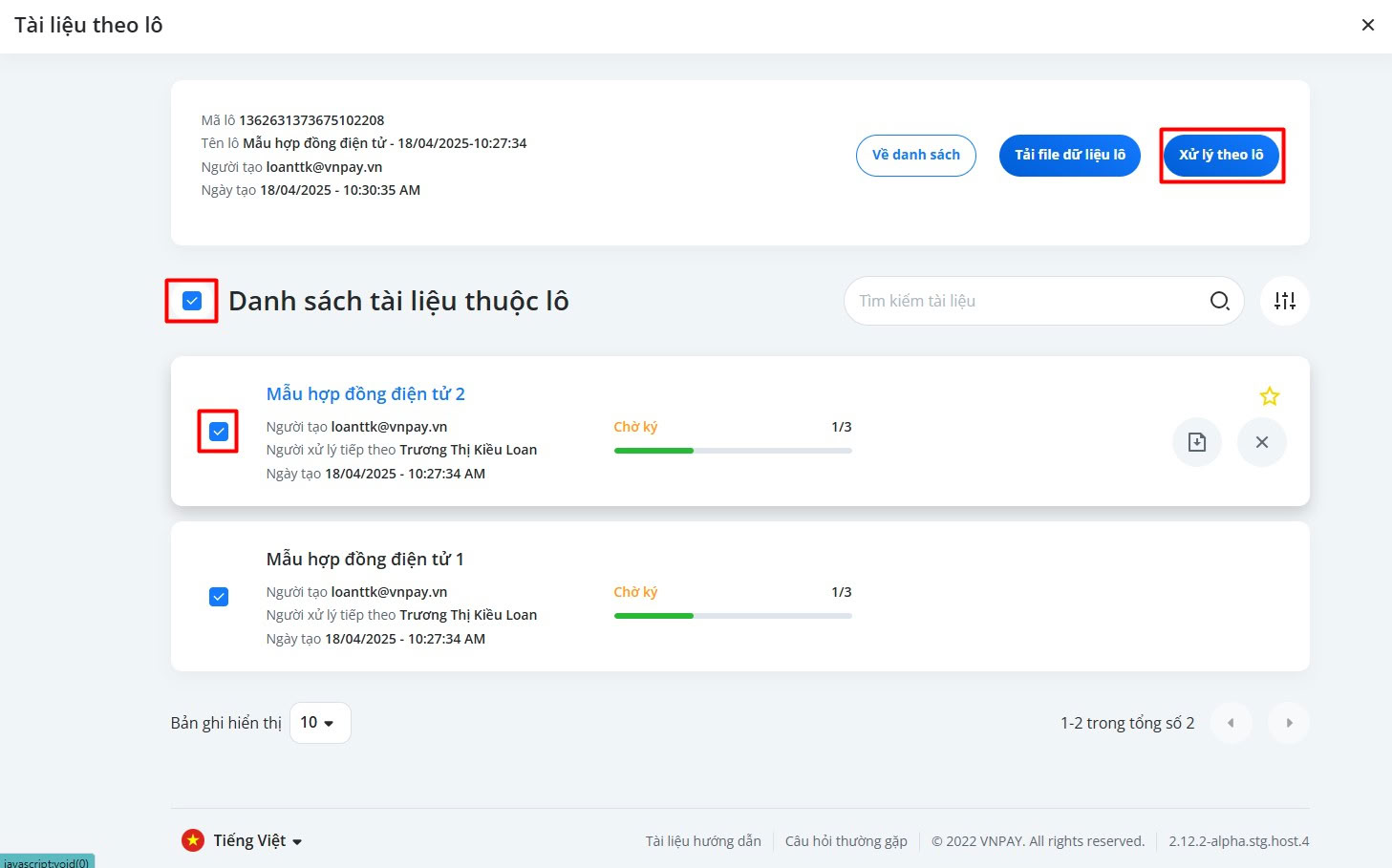Close the Tài liệu theo lô dialog
Screen dimensions: 1392x868
click(1367, 25)
